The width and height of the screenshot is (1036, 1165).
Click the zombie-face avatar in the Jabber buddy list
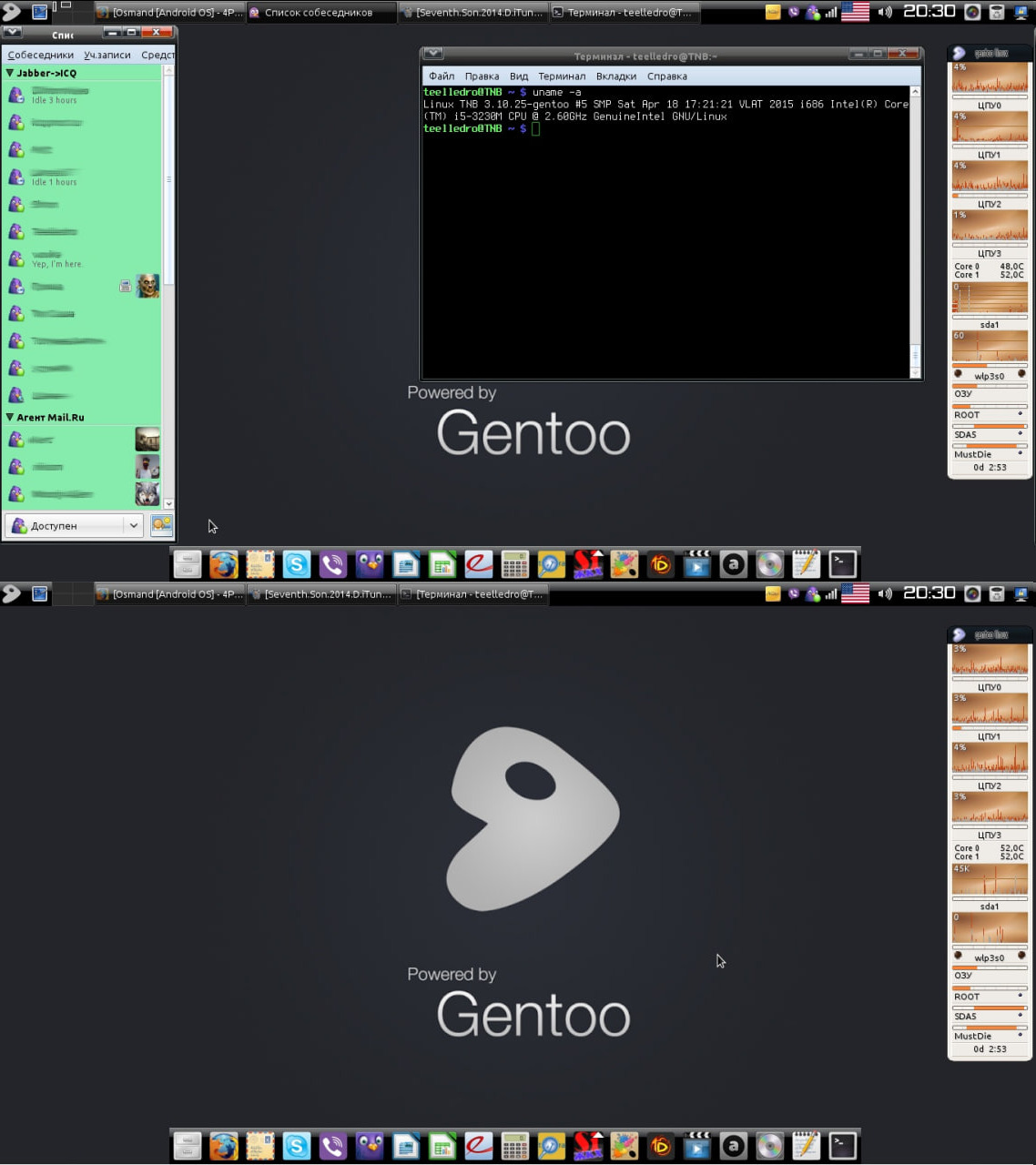(x=147, y=286)
